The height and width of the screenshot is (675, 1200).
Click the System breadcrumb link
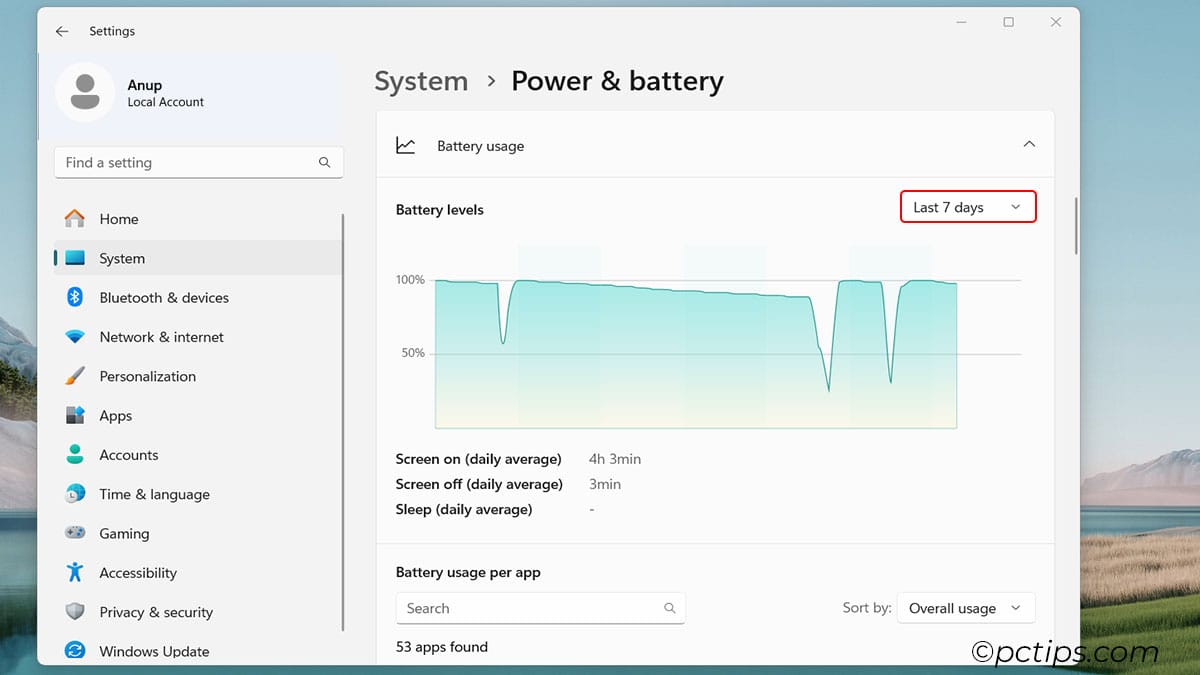click(x=421, y=81)
